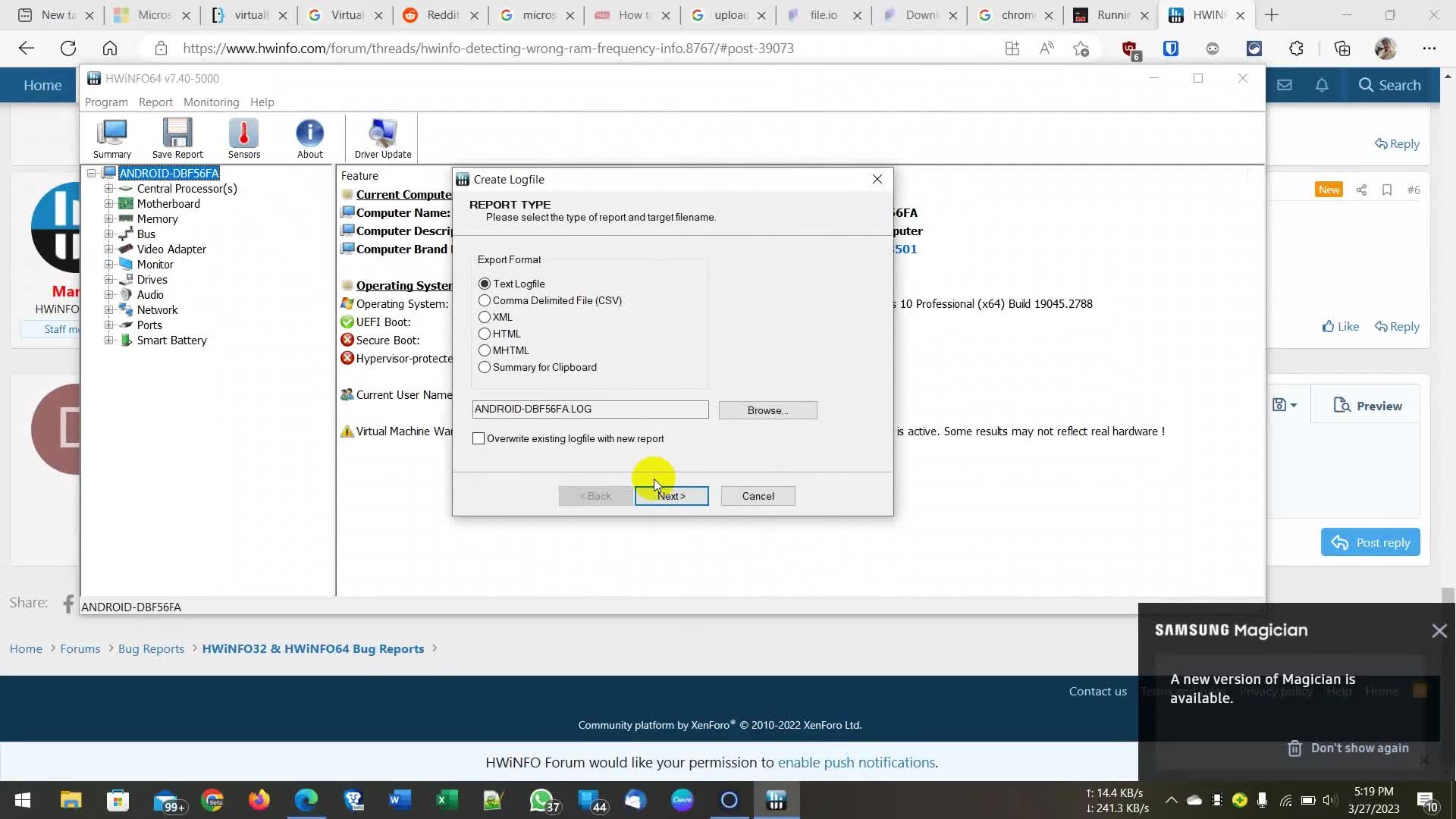Expand the Memory tree node
The height and width of the screenshot is (819, 1456).
[x=108, y=218]
